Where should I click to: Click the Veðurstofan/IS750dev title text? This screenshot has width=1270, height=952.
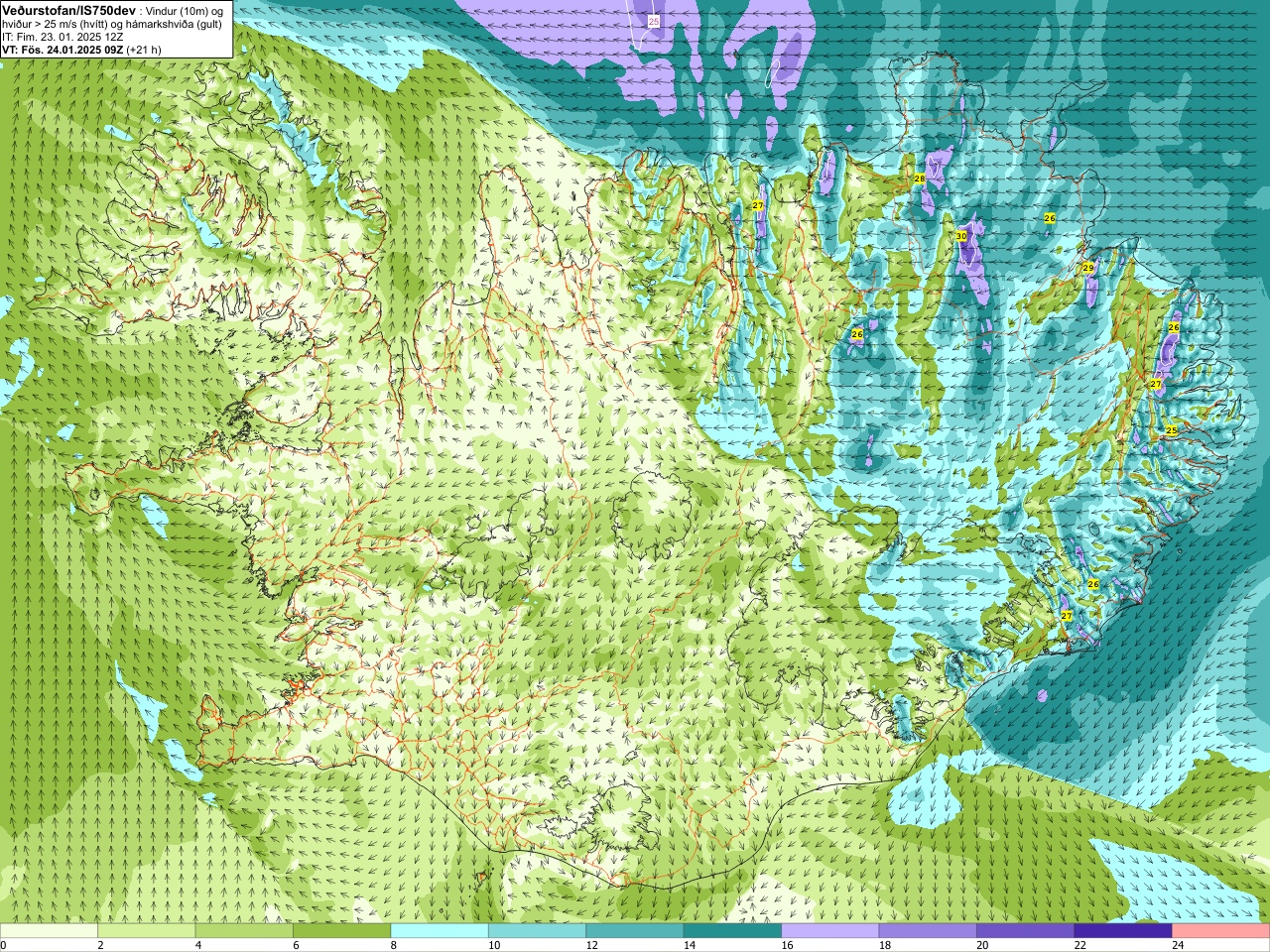pos(69,9)
